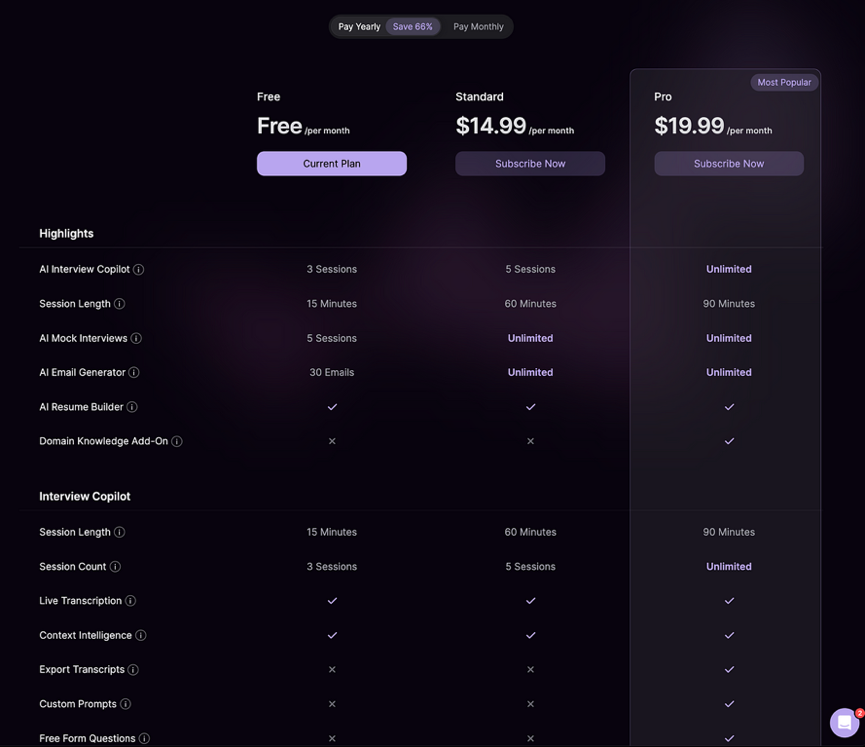Click info icon next to Session Count
This screenshot has width=865, height=747.
(115, 567)
